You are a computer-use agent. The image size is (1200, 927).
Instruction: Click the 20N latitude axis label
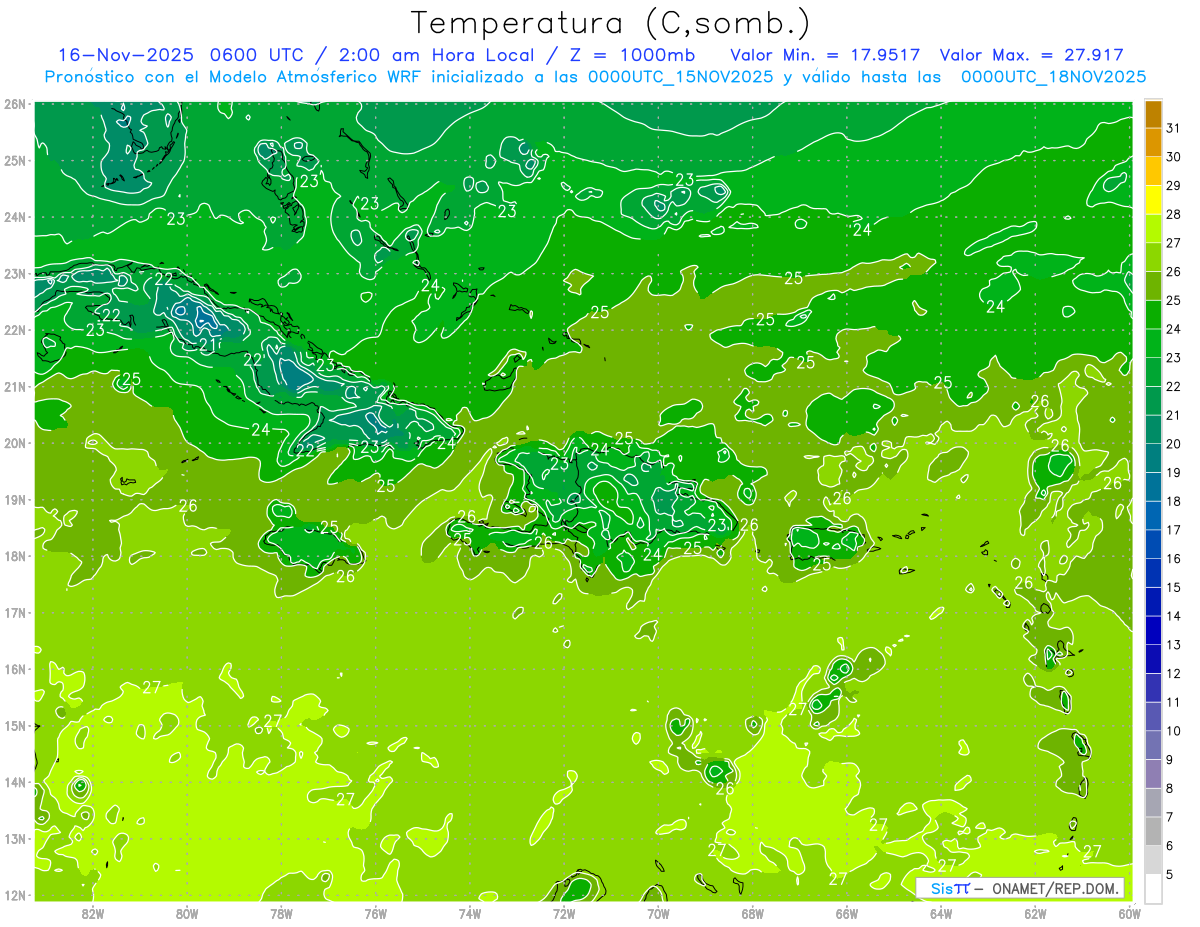click(15, 443)
